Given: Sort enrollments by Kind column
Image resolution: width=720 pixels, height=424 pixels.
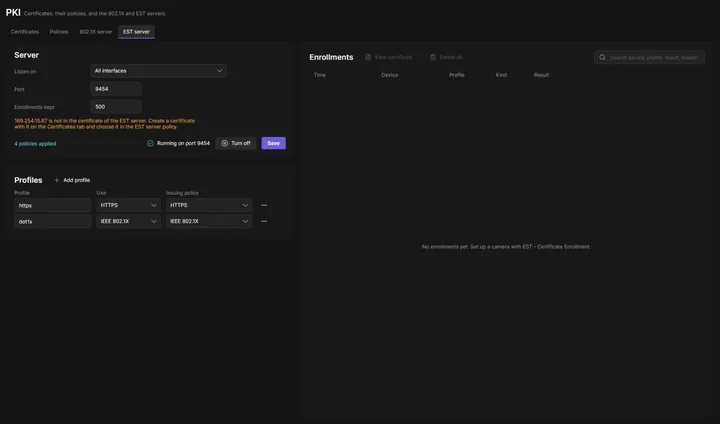Looking at the screenshot, I should point(501,75).
